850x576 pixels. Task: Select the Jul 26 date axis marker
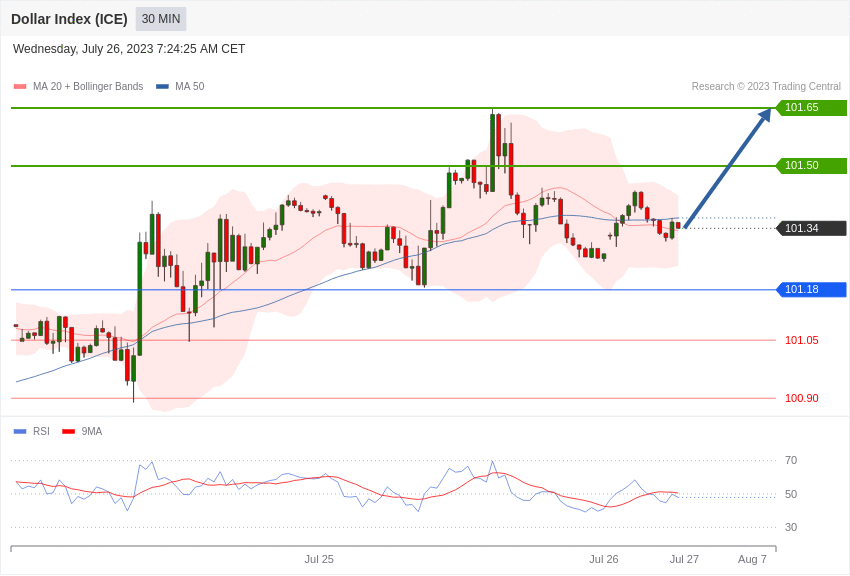point(604,559)
